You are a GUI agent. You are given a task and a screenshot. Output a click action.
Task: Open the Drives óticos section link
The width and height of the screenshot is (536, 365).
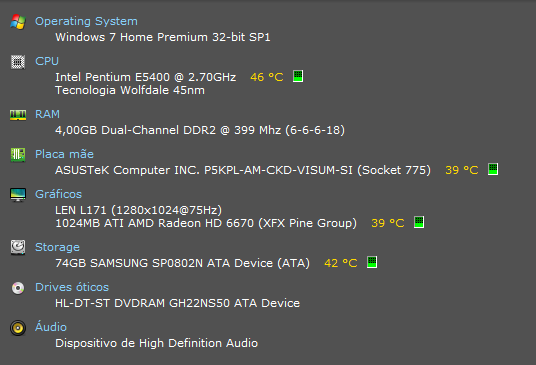[x=72, y=287]
